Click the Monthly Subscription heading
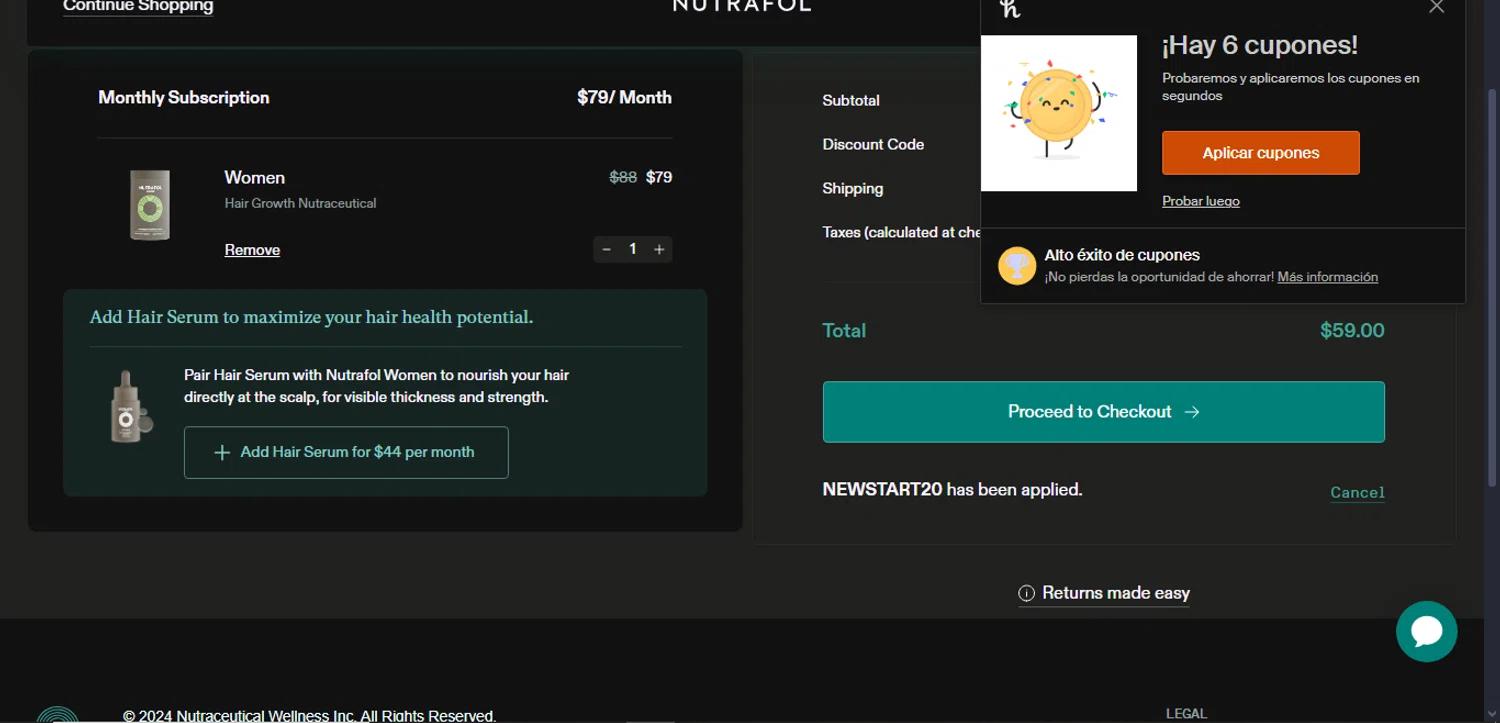The image size is (1500, 723). tap(184, 98)
